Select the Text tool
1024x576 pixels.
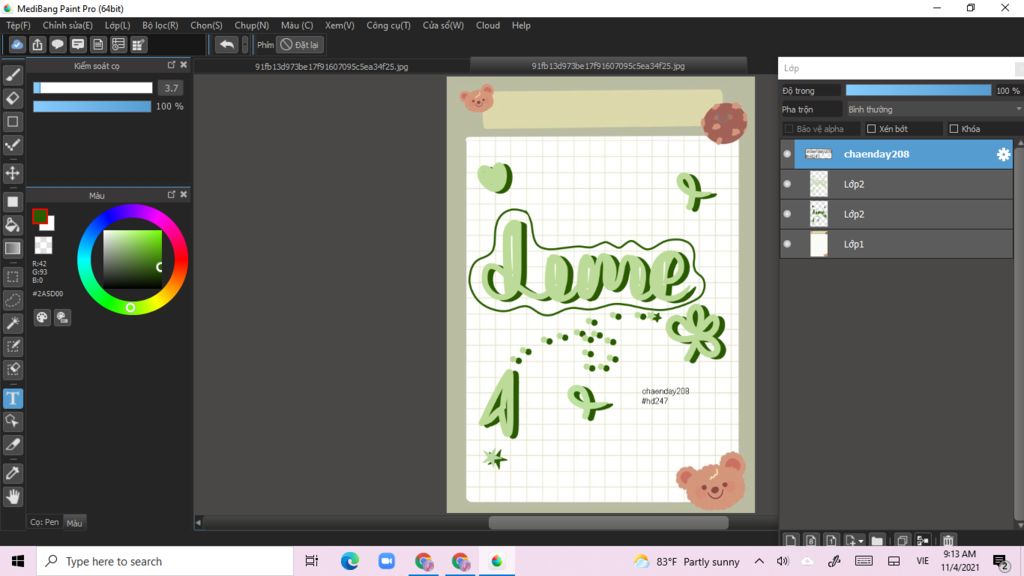click(x=12, y=398)
